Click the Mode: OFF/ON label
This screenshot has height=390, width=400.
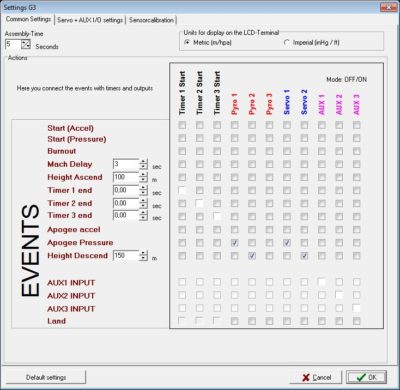point(346,79)
